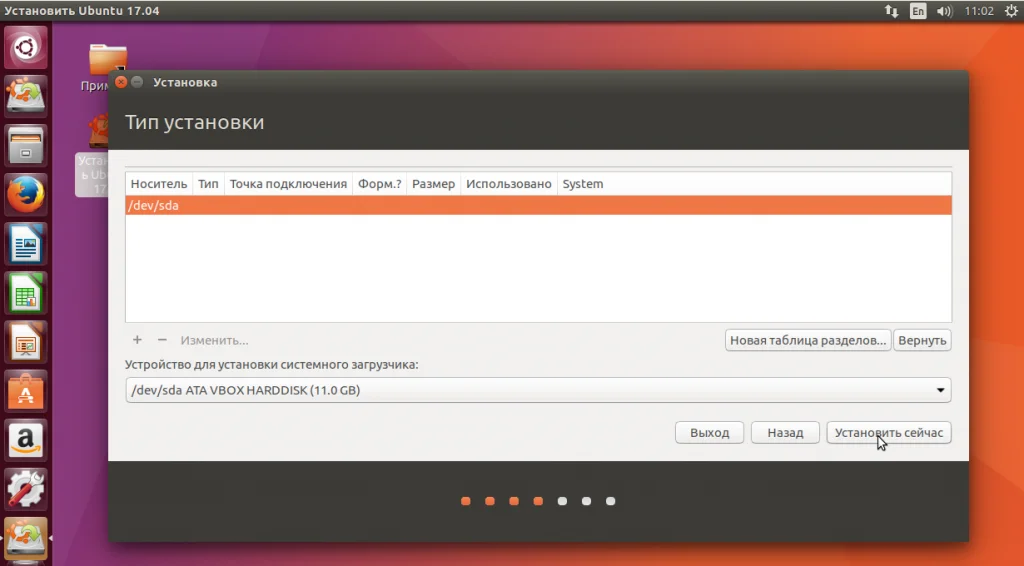Open session gear menu in top panel
The image size is (1024, 566).
click(x=1011, y=11)
